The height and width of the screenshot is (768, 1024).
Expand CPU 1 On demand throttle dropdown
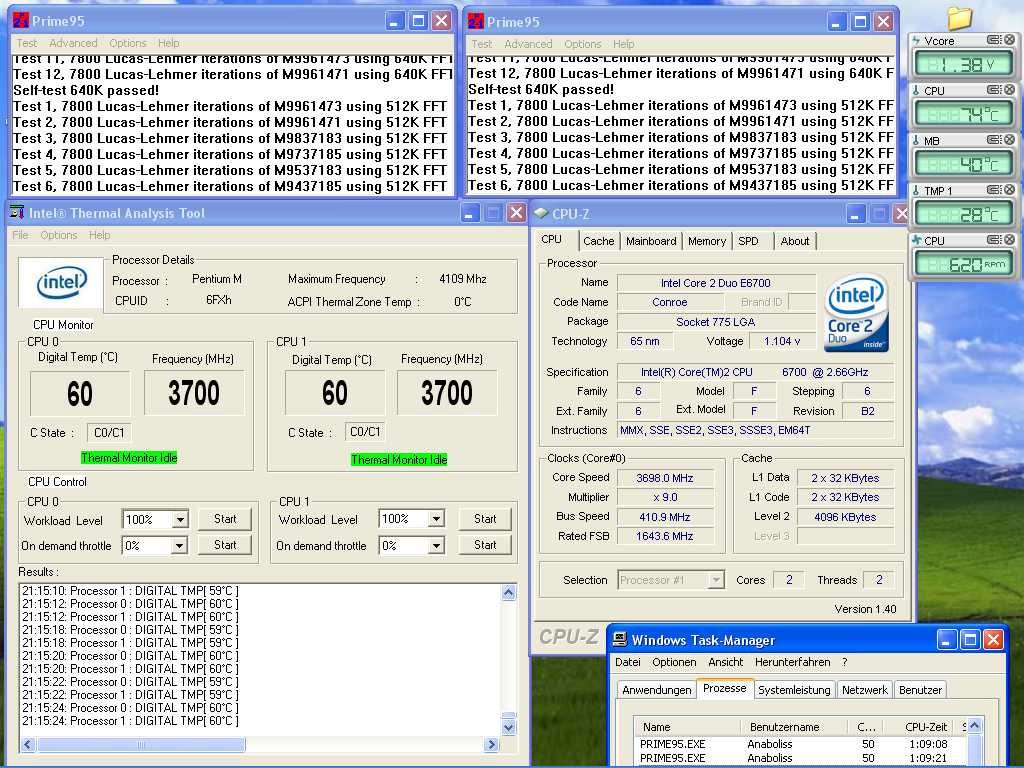coord(436,545)
